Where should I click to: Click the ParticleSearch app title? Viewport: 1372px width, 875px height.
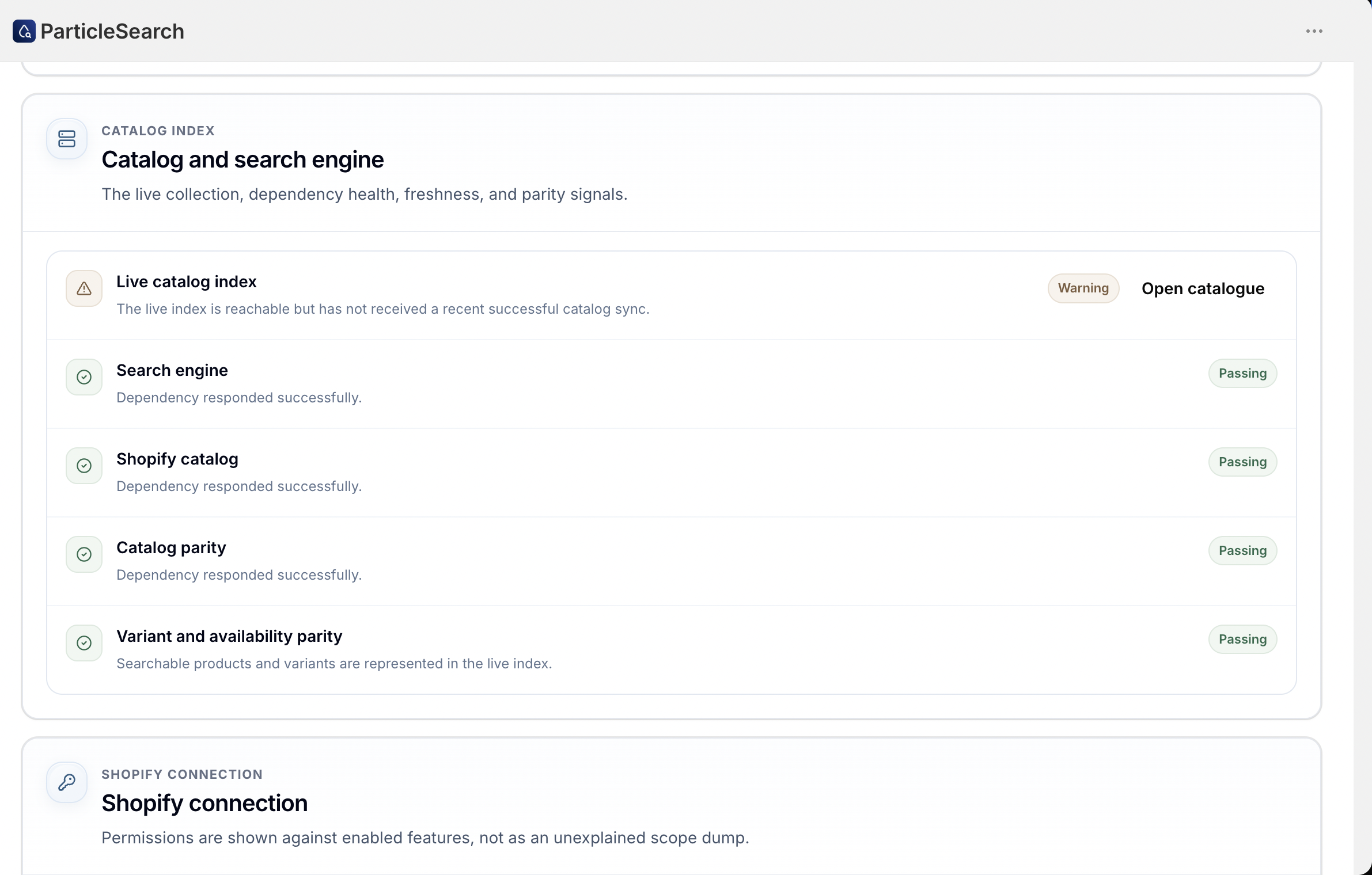pyautogui.click(x=112, y=31)
